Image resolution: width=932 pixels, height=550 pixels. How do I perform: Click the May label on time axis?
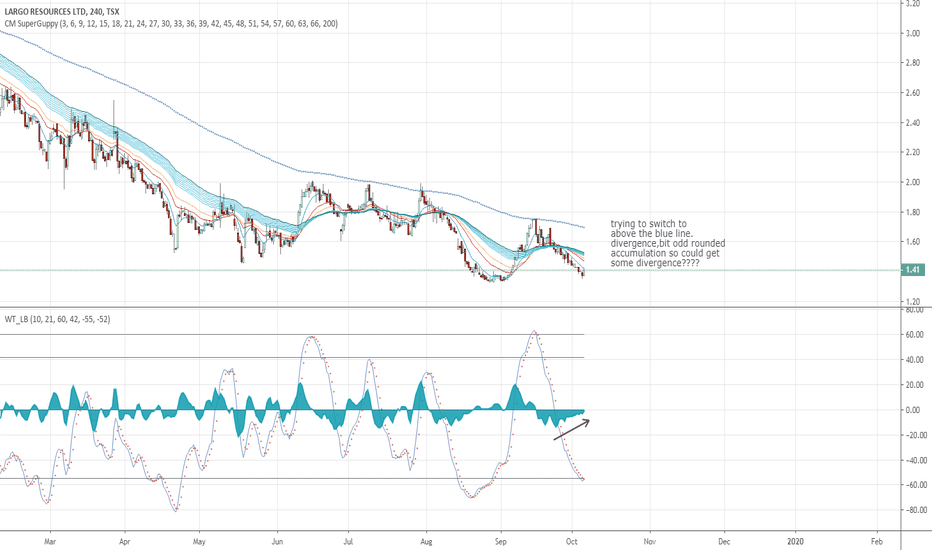pyautogui.click(x=199, y=542)
